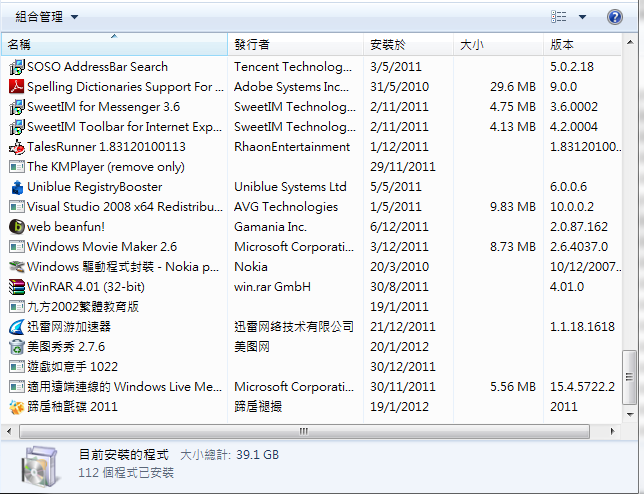Viewport: 644px width, 494px height.
Task: Sort by the 安裝於 column header
Action: [408, 44]
